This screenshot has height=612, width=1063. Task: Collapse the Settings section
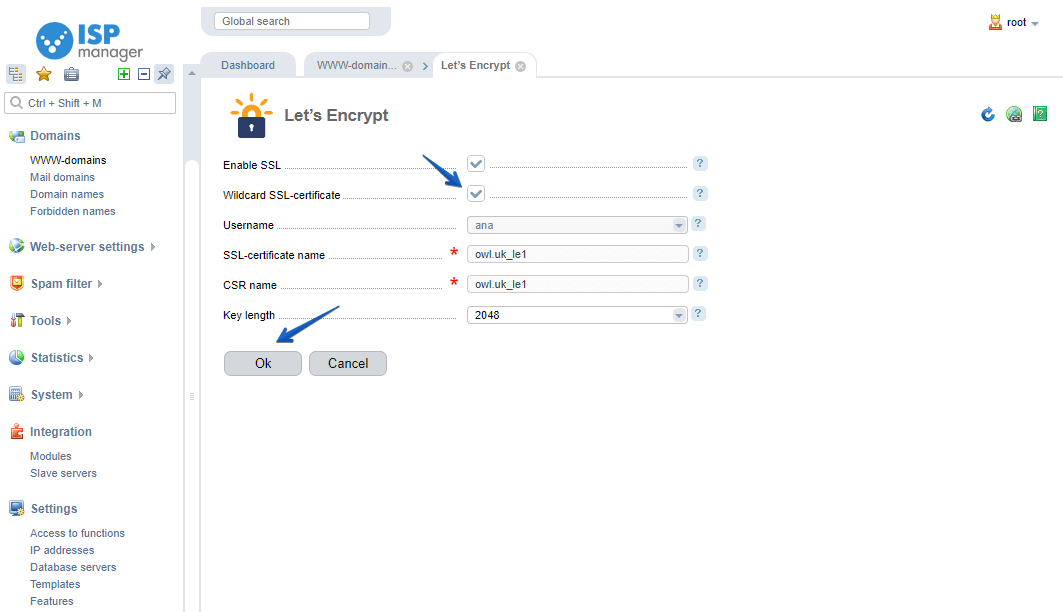(54, 508)
